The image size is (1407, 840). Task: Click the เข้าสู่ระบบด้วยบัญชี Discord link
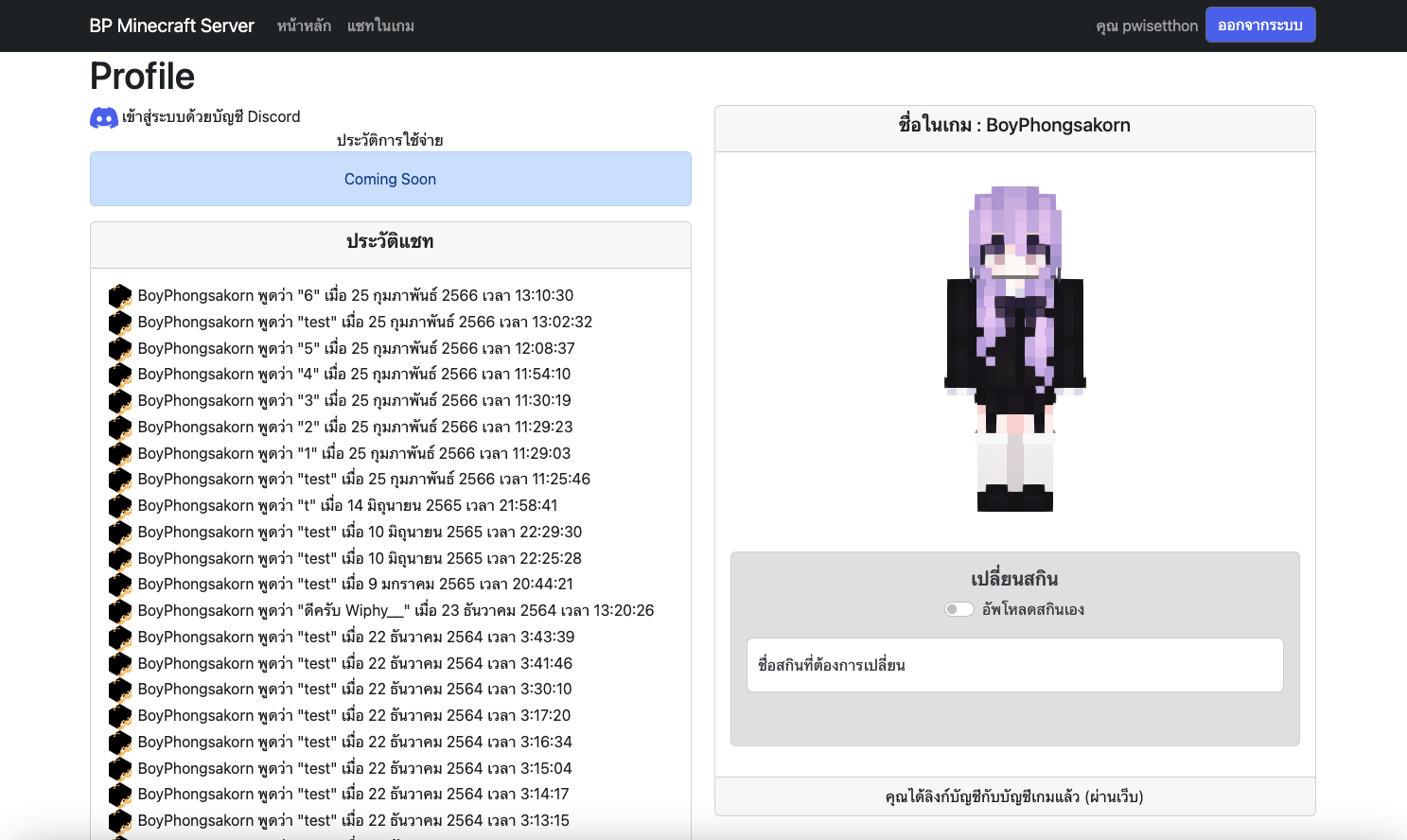point(211,116)
